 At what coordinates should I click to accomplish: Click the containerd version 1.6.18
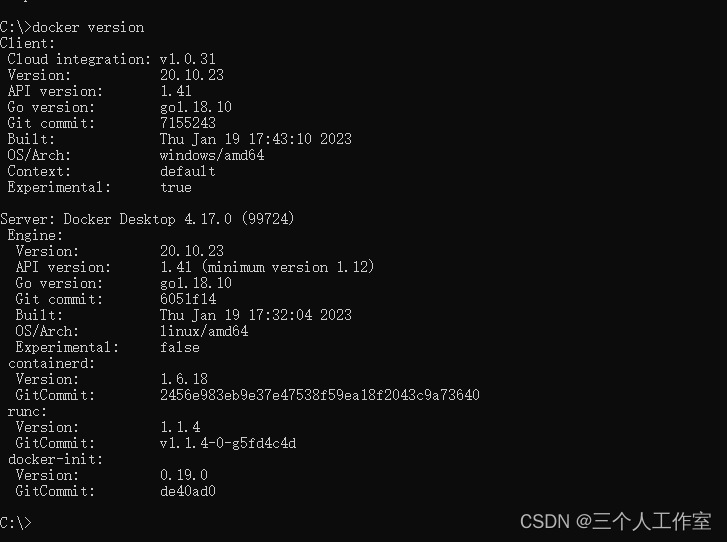pos(184,379)
